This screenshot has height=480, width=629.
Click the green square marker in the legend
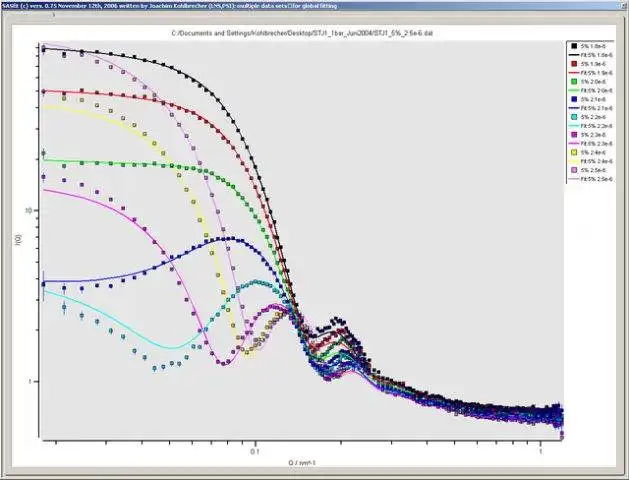pyautogui.click(x=574, y=81)
